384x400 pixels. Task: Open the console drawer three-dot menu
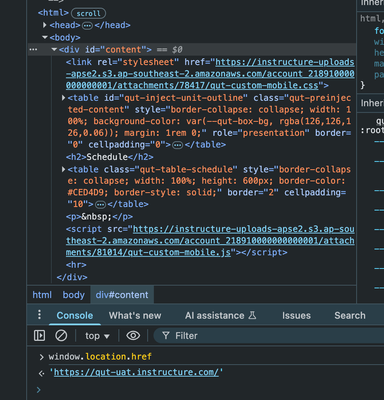coord(39,314)
